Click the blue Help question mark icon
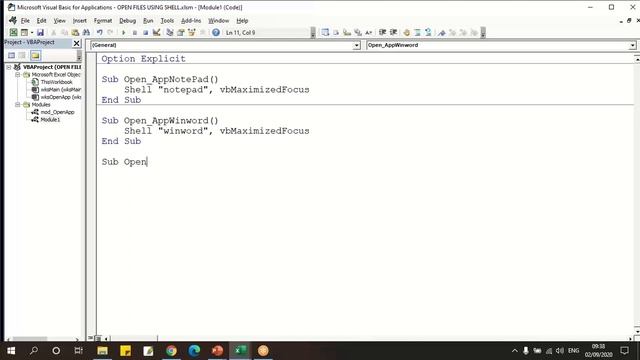640x360 pixels. click(x=216, y=32)
